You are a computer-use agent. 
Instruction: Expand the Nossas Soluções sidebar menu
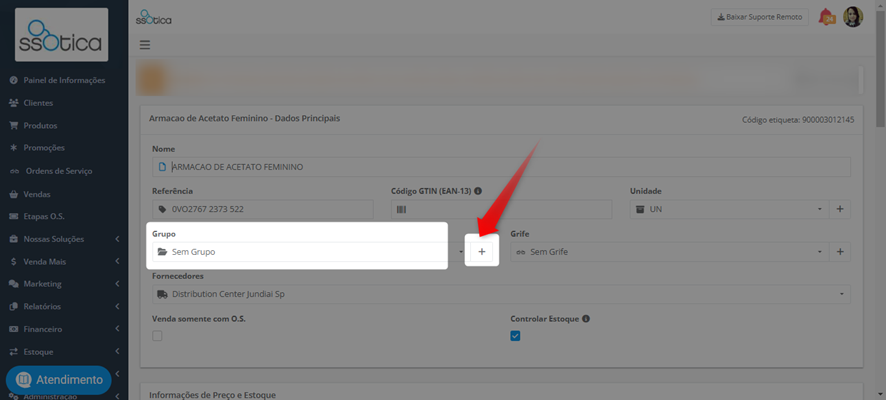click(64, 239)
